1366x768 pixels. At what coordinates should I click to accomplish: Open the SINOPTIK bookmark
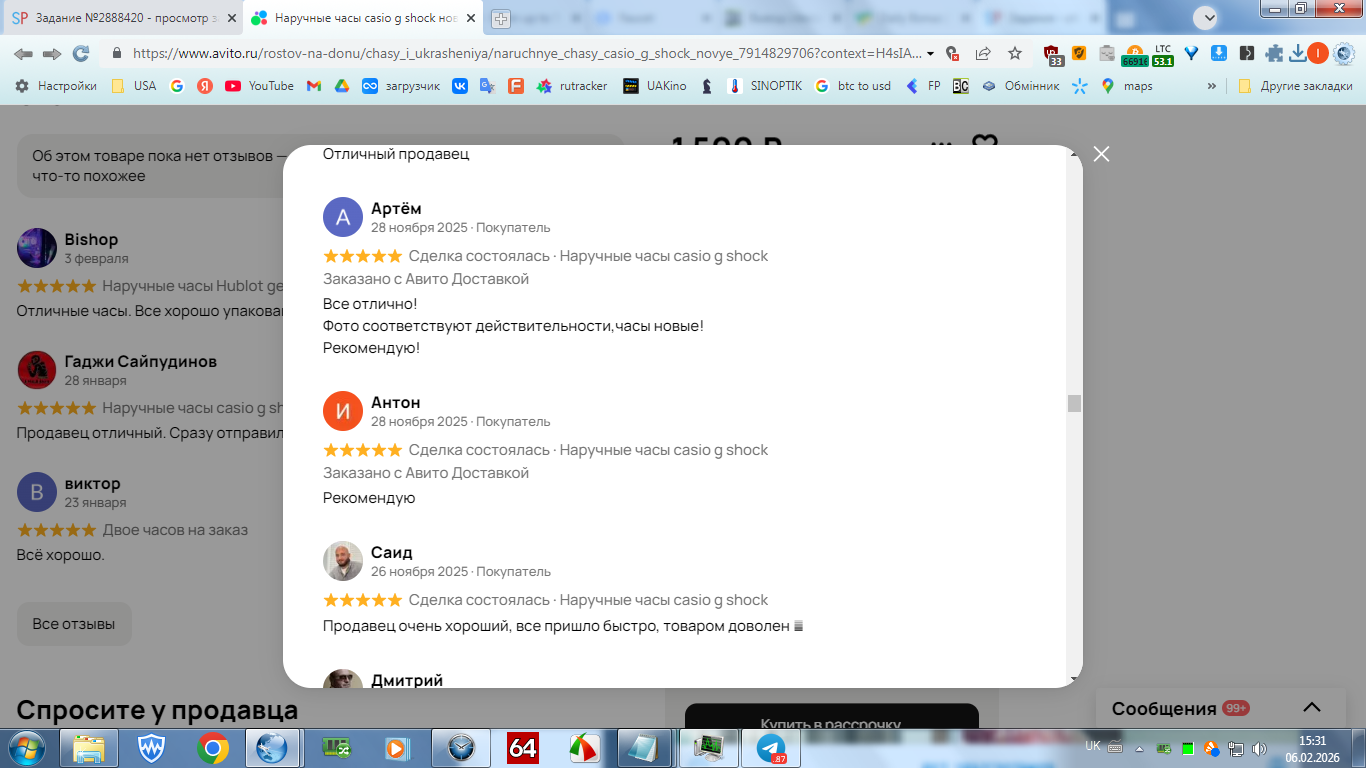(765, 86)
